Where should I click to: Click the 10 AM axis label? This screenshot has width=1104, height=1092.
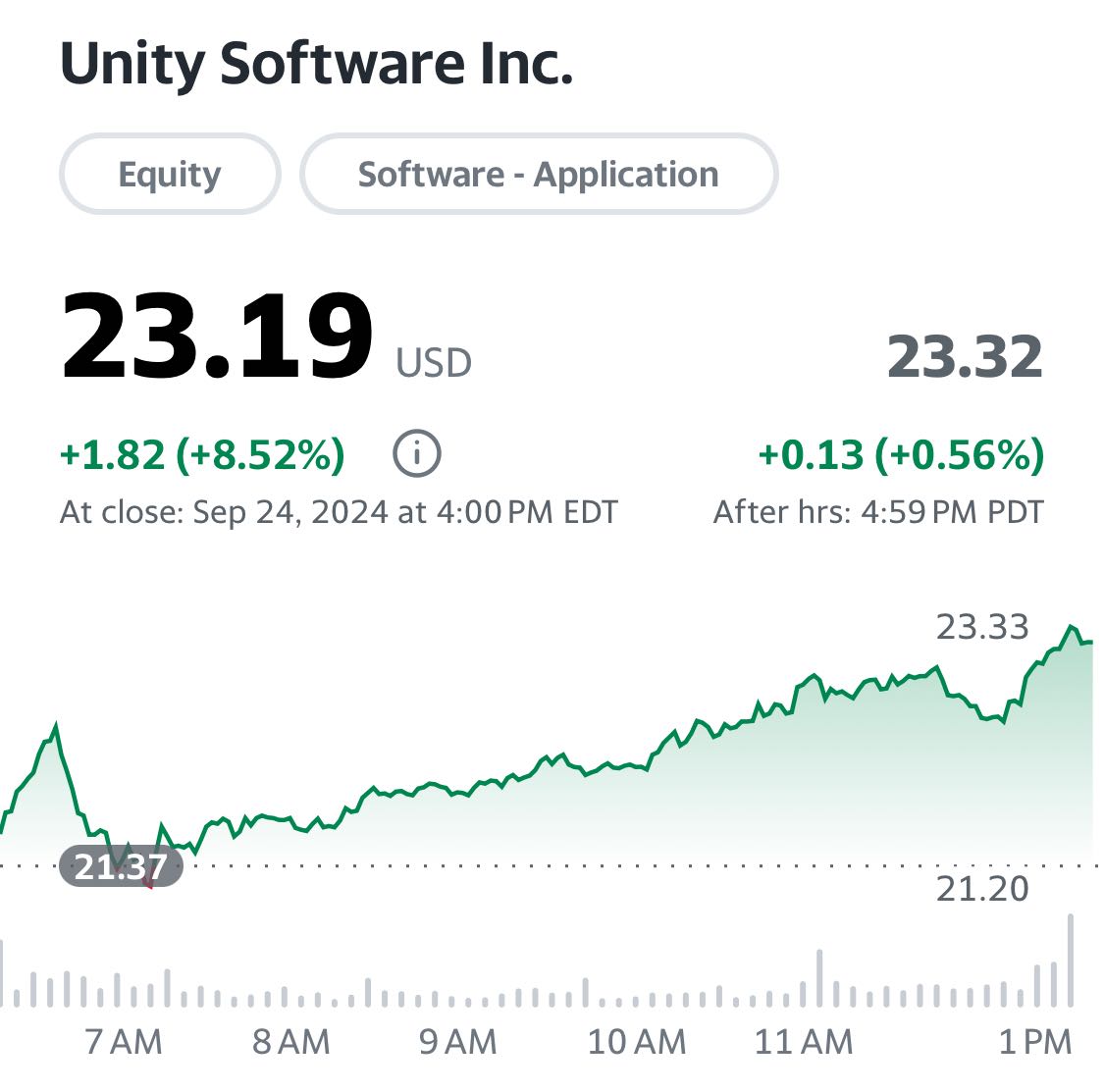[637, 1042]
